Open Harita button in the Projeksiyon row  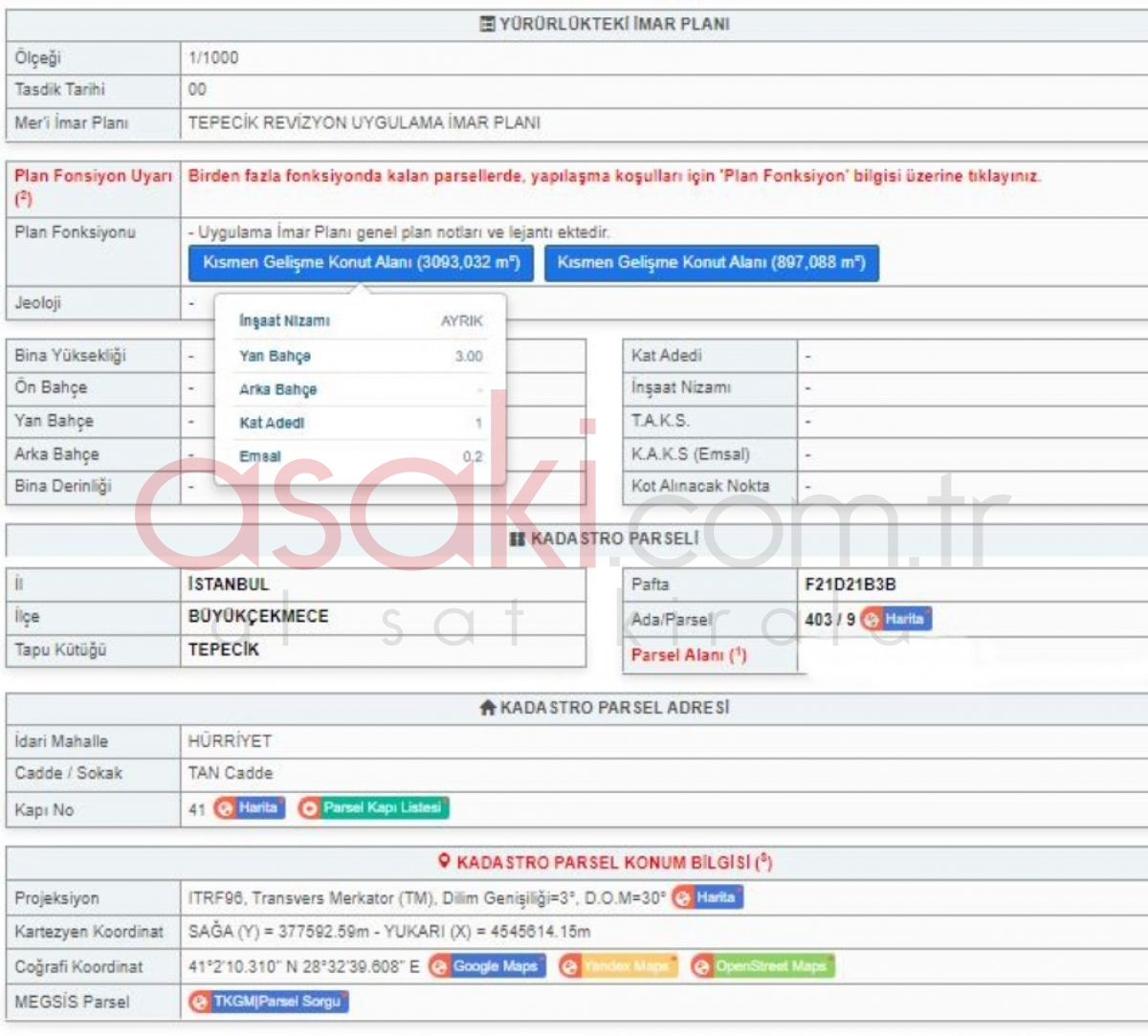[707, 897]
